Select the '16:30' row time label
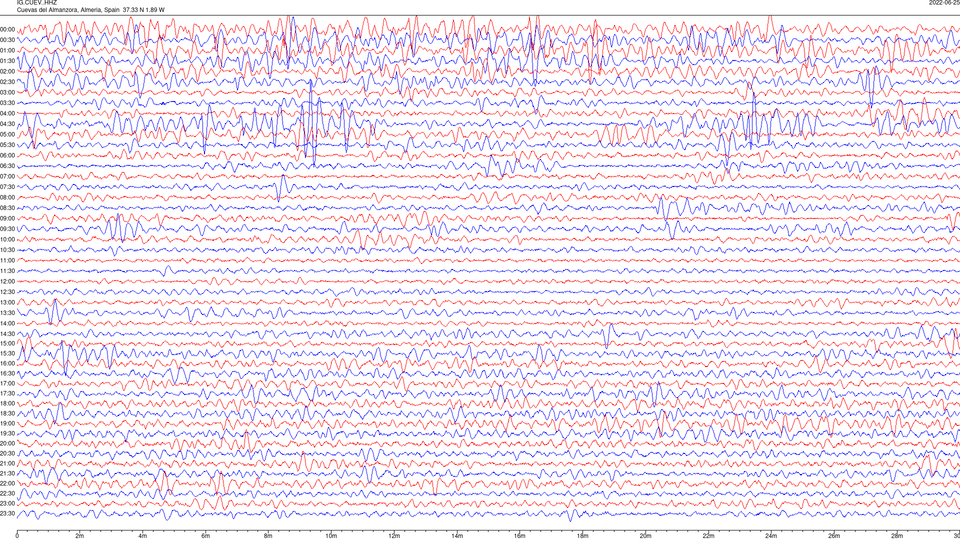960x540 pixels. pos(7,373)
